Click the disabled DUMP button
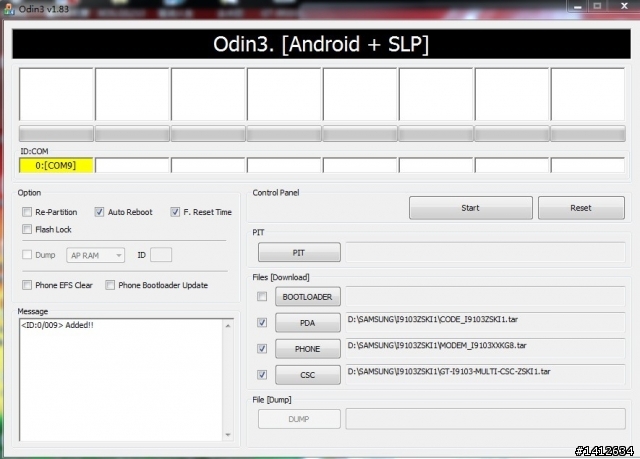The height and width of the screenshot is (459, 640). 299,419
